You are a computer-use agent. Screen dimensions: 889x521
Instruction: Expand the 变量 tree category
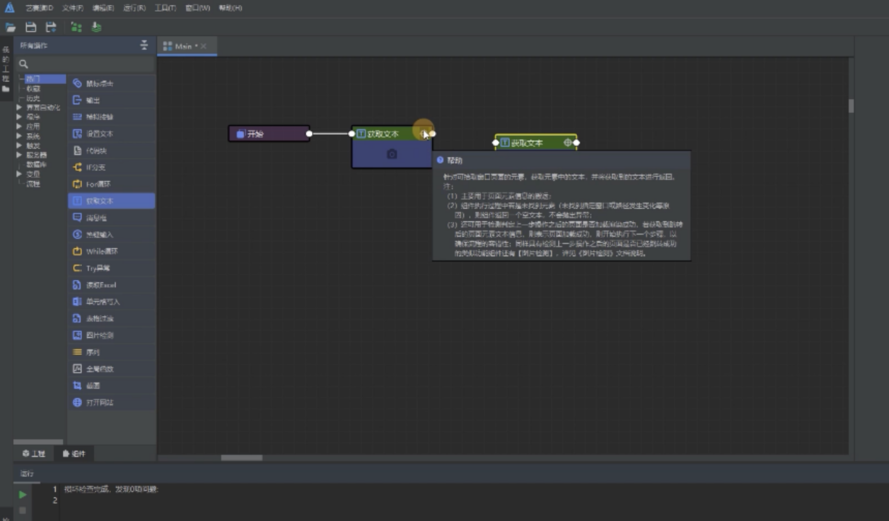coord(19,174)
